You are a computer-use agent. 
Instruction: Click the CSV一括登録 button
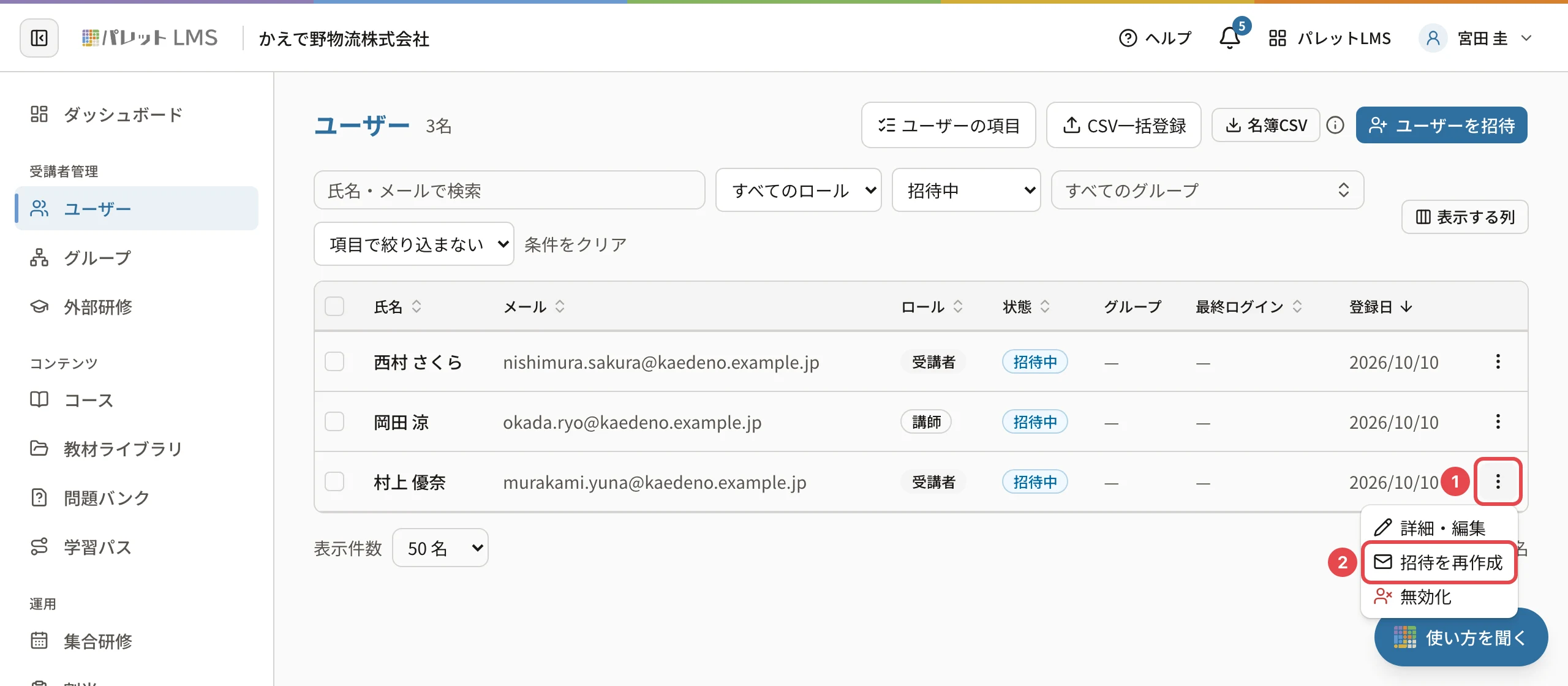pos(1123,125)
